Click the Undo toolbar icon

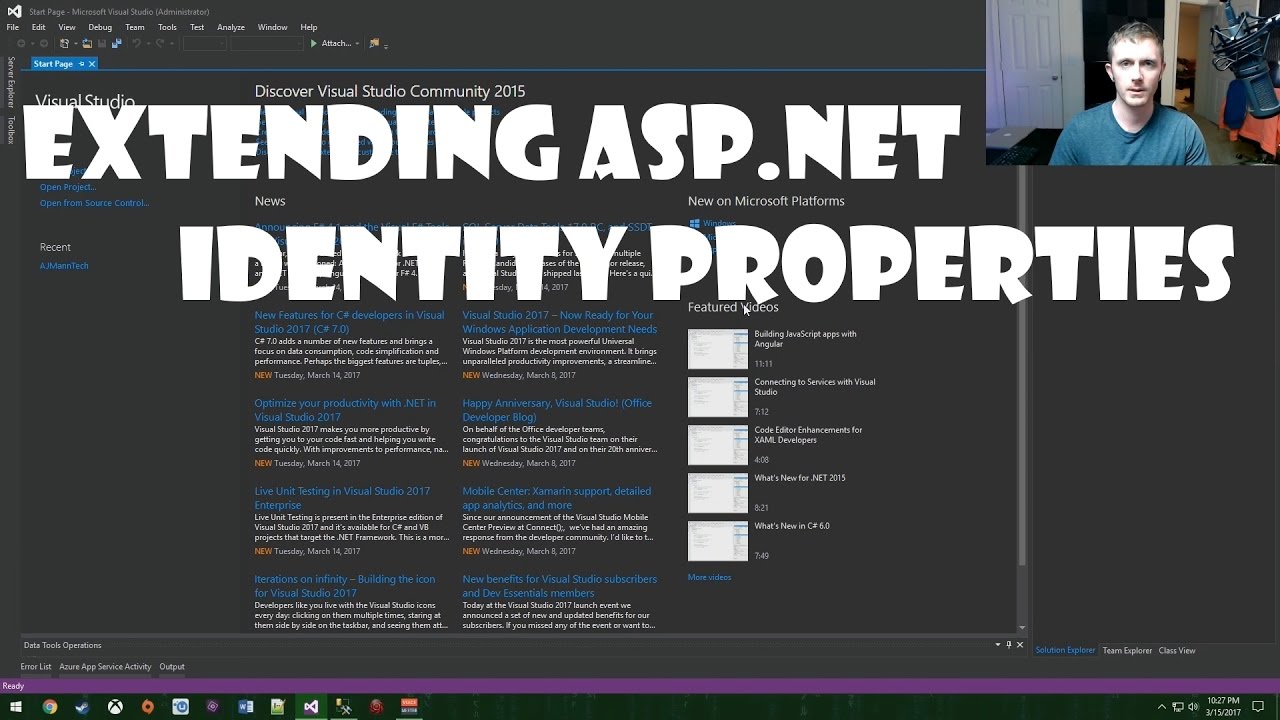point(136,43)
